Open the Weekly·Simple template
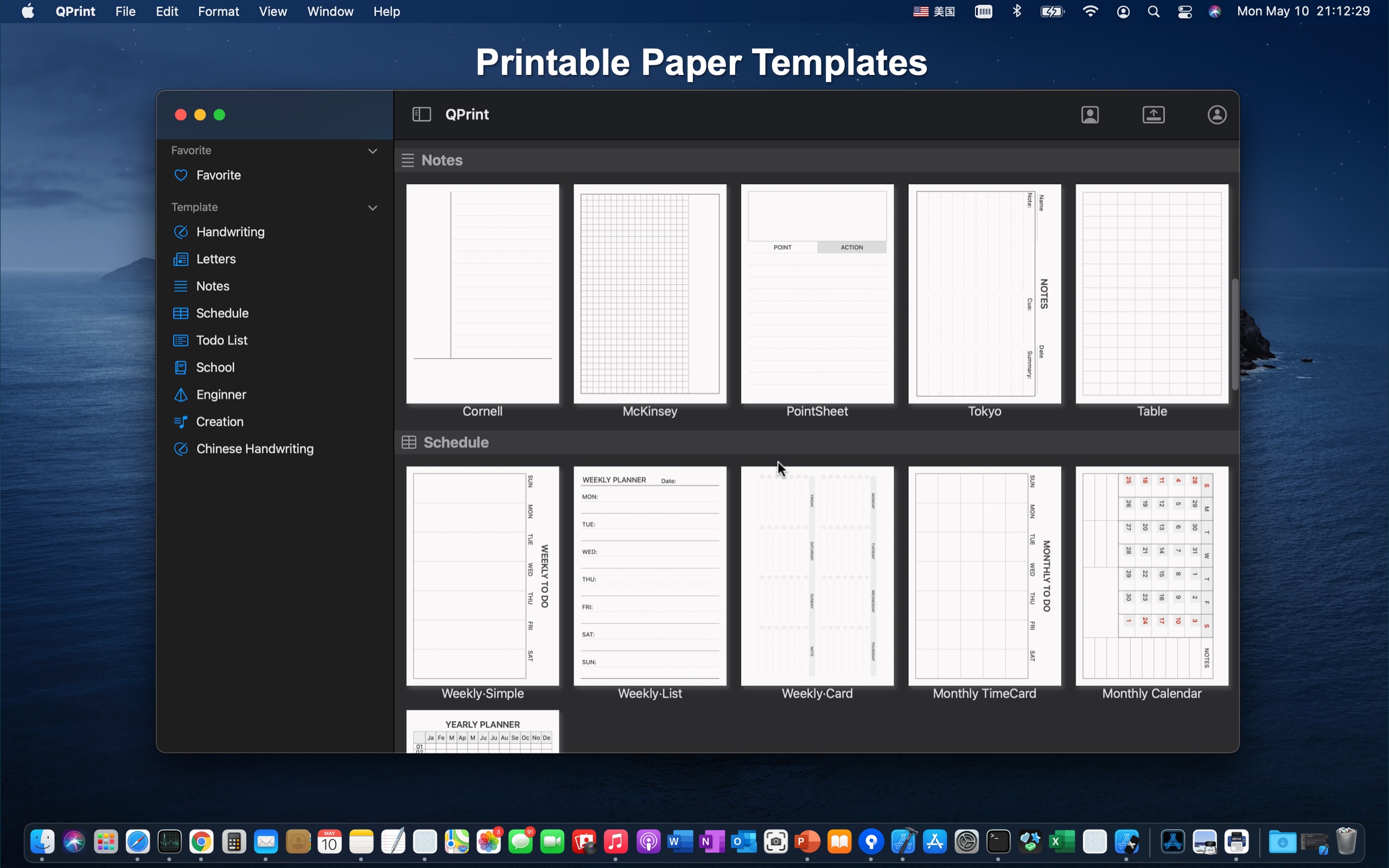 (x=482, y=576)
